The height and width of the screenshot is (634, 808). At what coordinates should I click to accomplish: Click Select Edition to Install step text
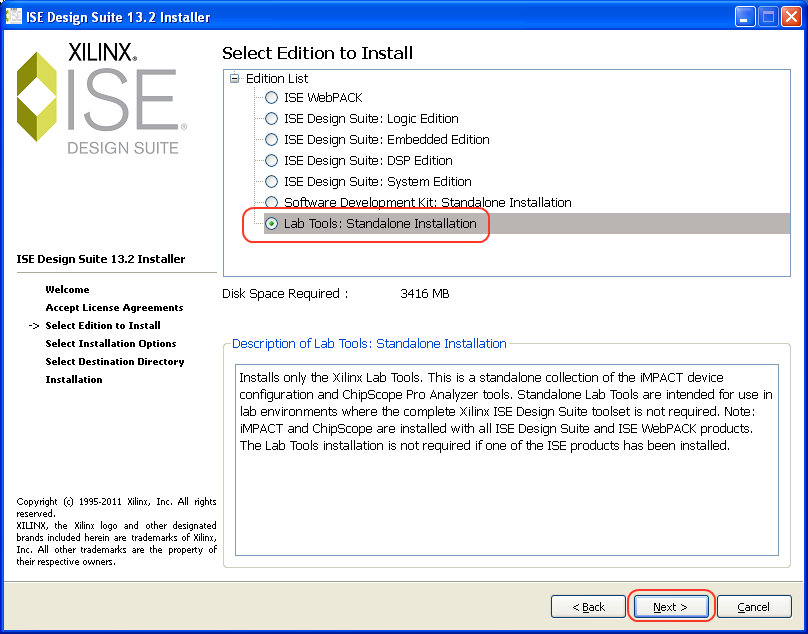[103, 325]
